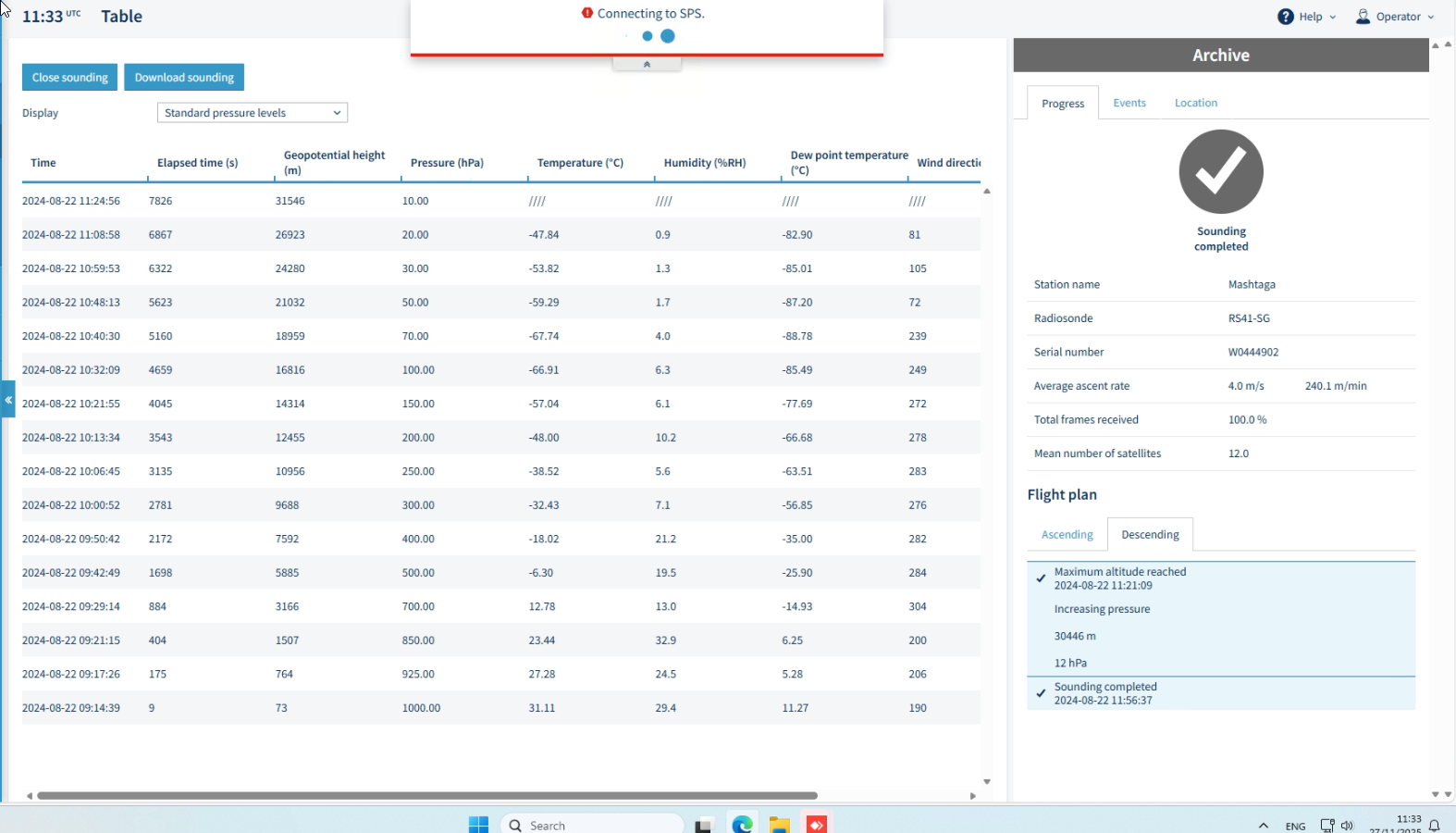The image size is (1456, 833).
Task: Open the Location tab
Action: pyautogui.click(x=1196, y=103)
